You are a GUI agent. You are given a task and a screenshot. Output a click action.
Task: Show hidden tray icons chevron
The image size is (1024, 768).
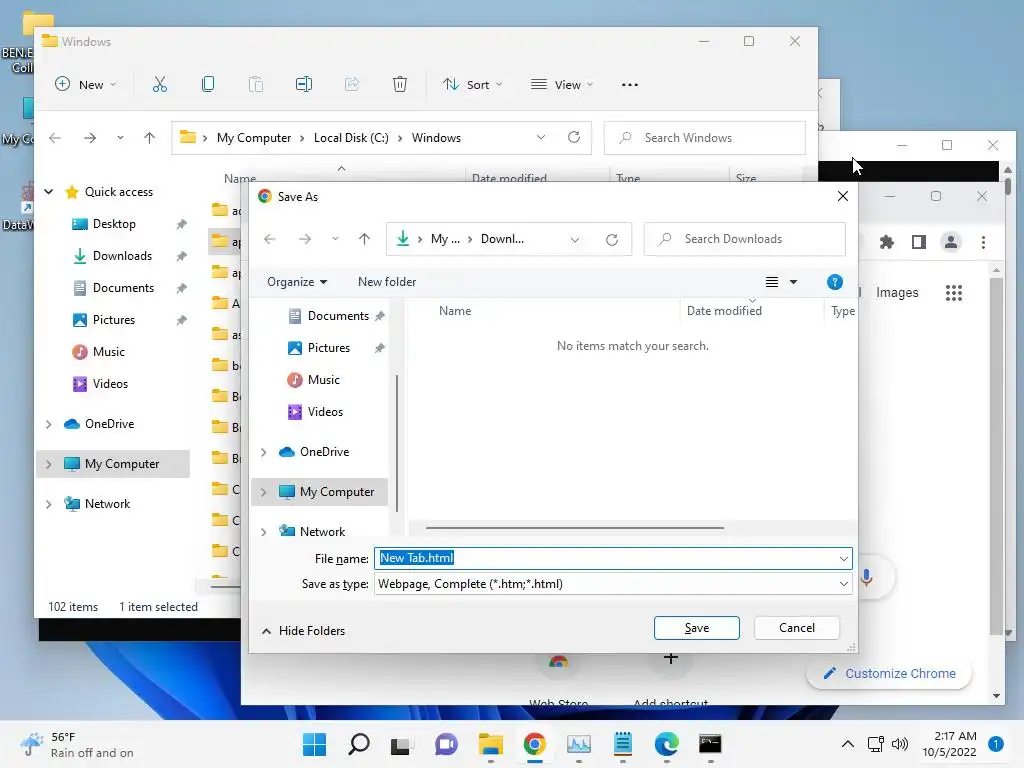click(847, 744)
